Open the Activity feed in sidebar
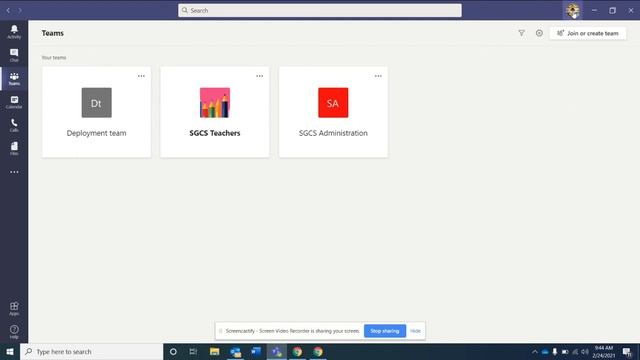The height and width of the screenshot is (360, 640). pyautogui.click(x=14, y=31)
